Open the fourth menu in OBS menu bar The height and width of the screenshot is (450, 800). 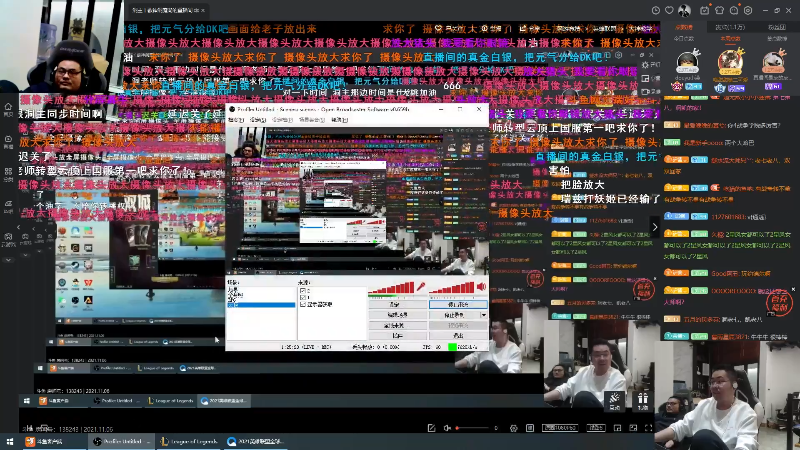point(312,120)
